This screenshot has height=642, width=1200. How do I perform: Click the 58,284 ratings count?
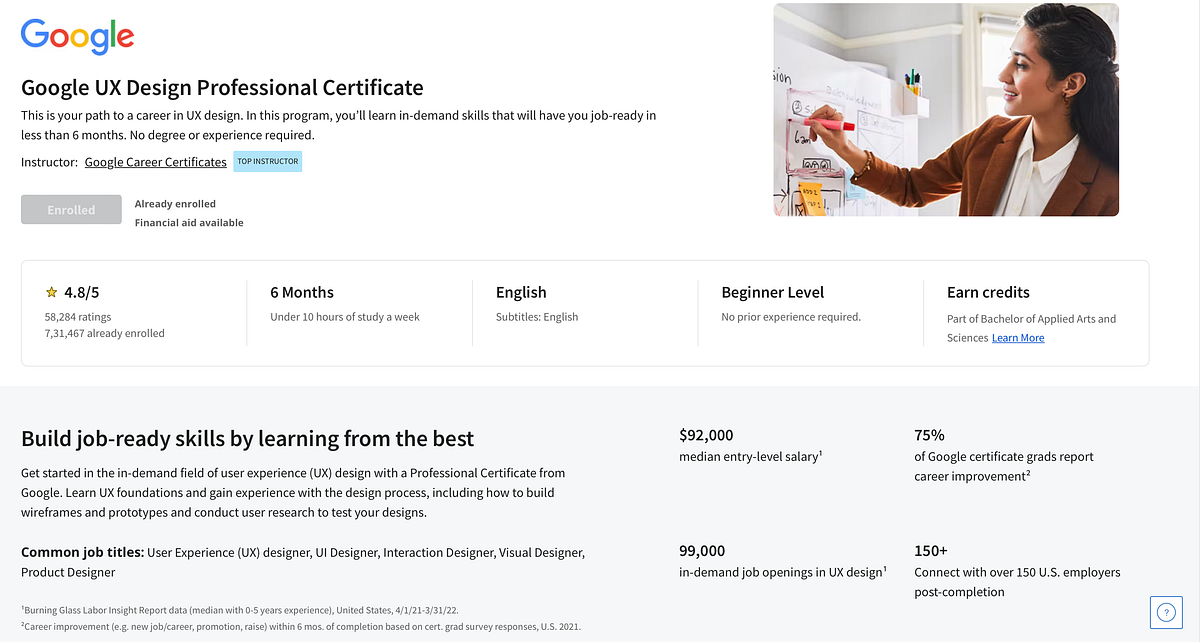click(x=80, y=316)
